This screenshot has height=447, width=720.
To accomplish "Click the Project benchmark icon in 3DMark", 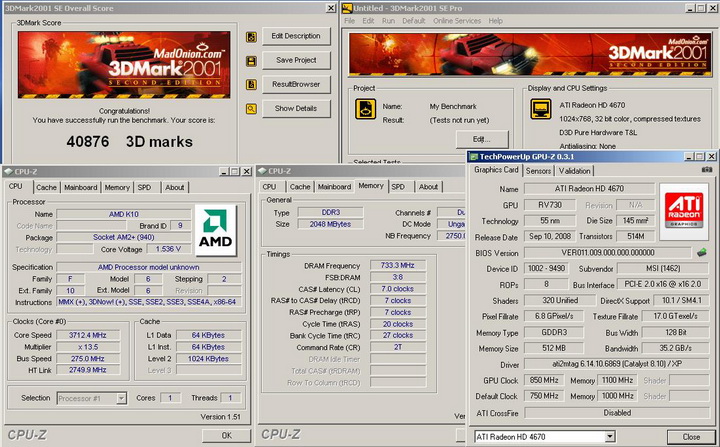I will coord(366,109).
